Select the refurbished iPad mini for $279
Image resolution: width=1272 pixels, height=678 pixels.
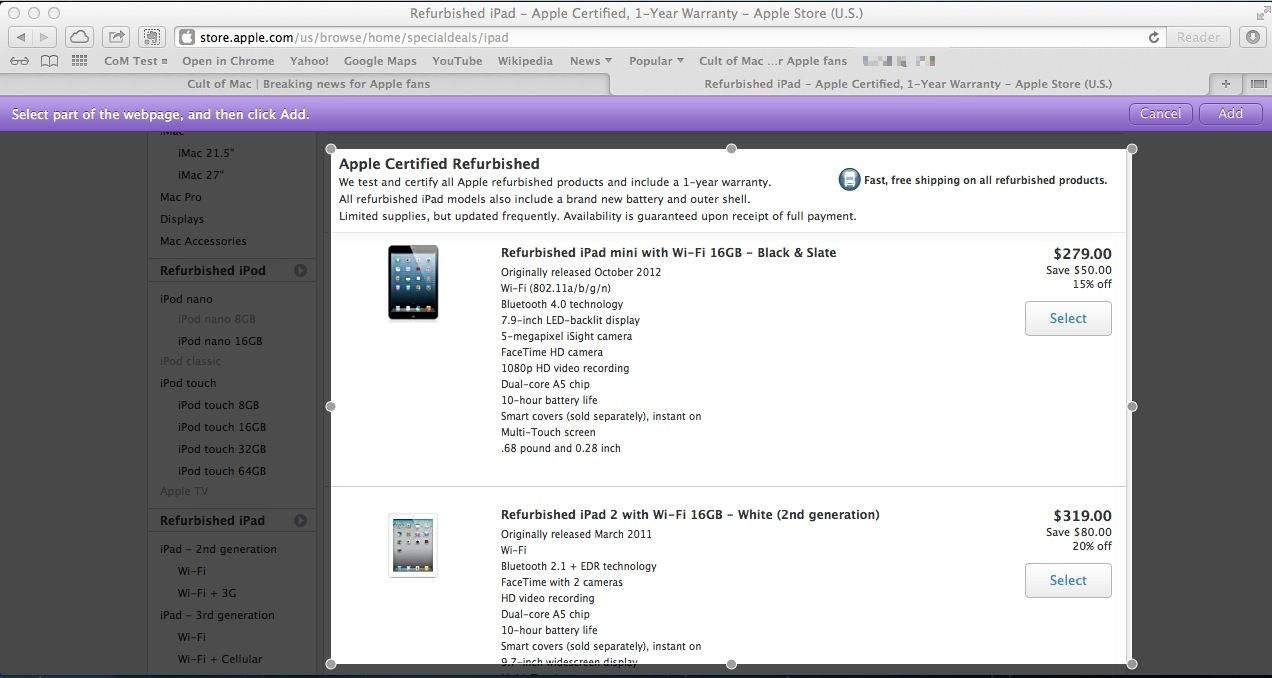point(1067,319)
